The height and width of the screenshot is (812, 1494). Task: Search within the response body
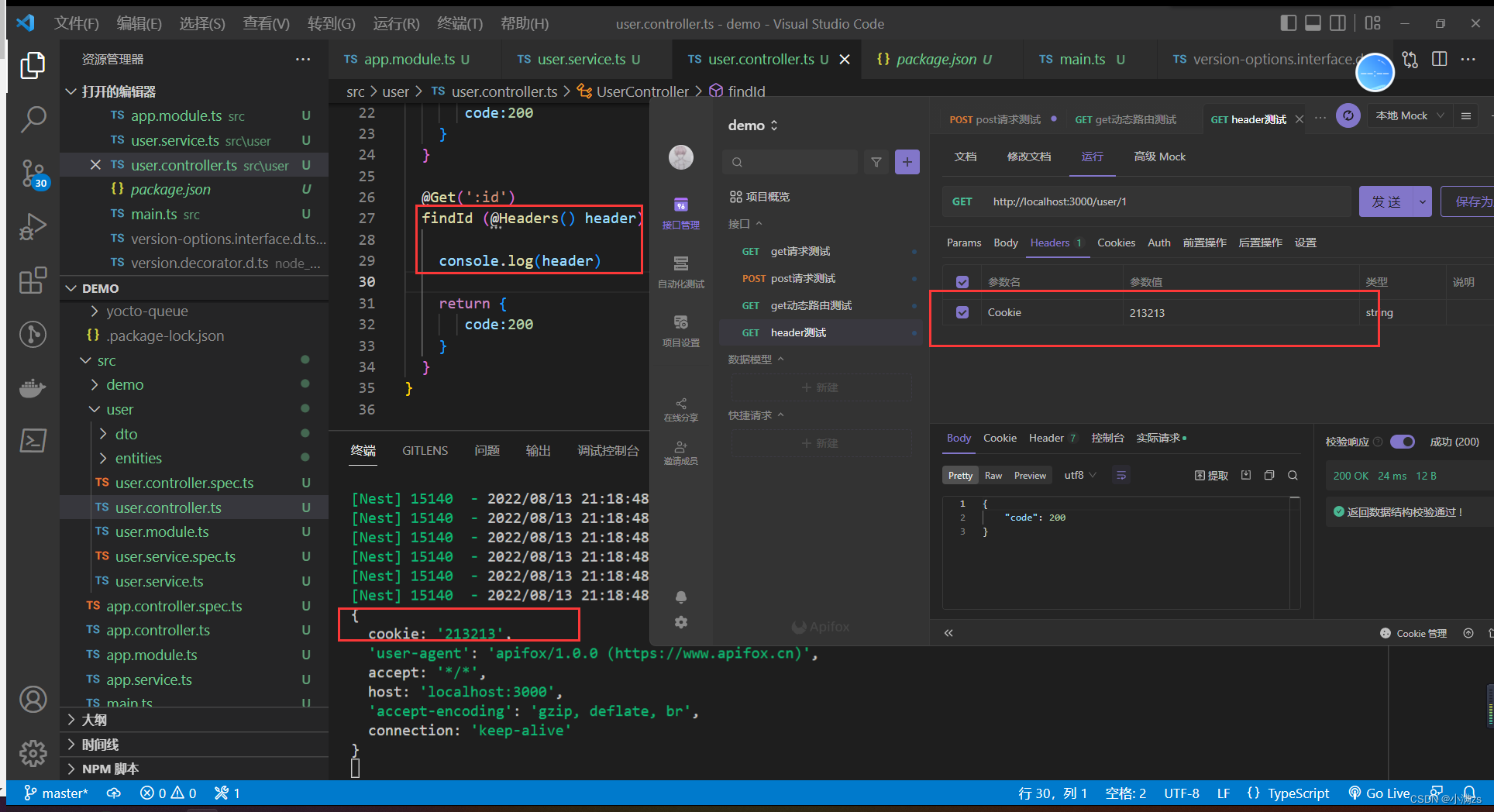tap(1293, 475)
